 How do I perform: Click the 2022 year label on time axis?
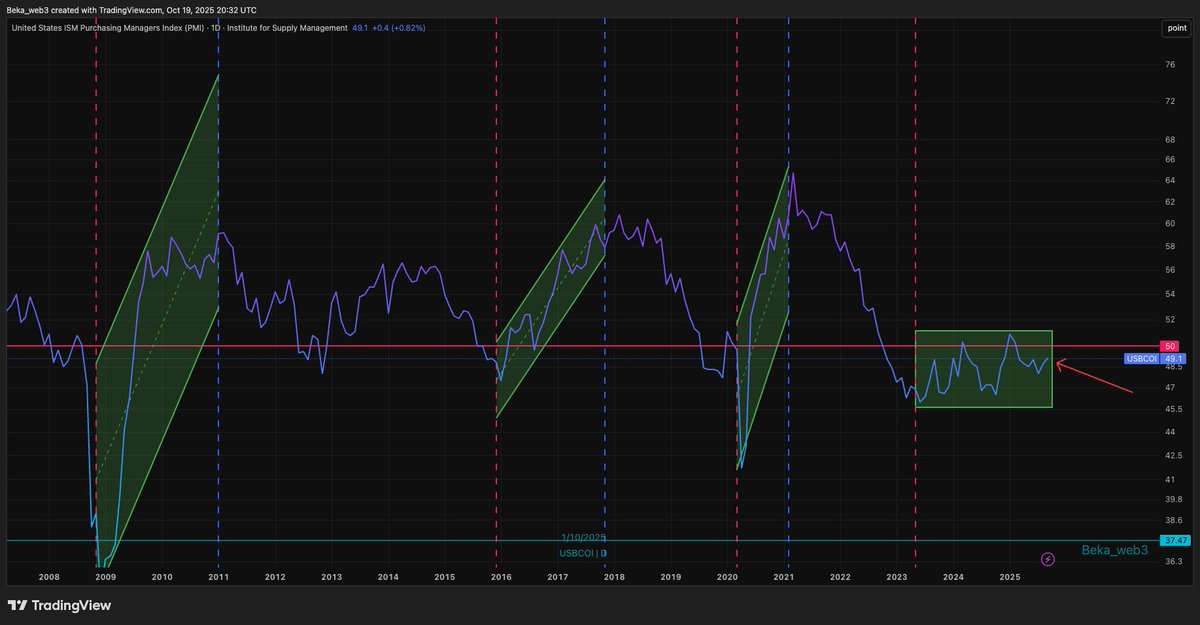pyautogui.click(x=840, y=577)
